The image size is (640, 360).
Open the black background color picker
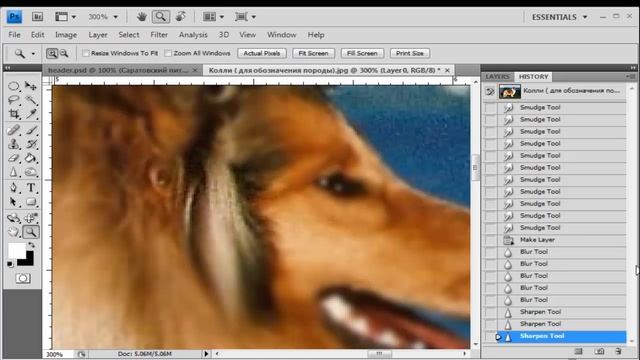(29, 260)
